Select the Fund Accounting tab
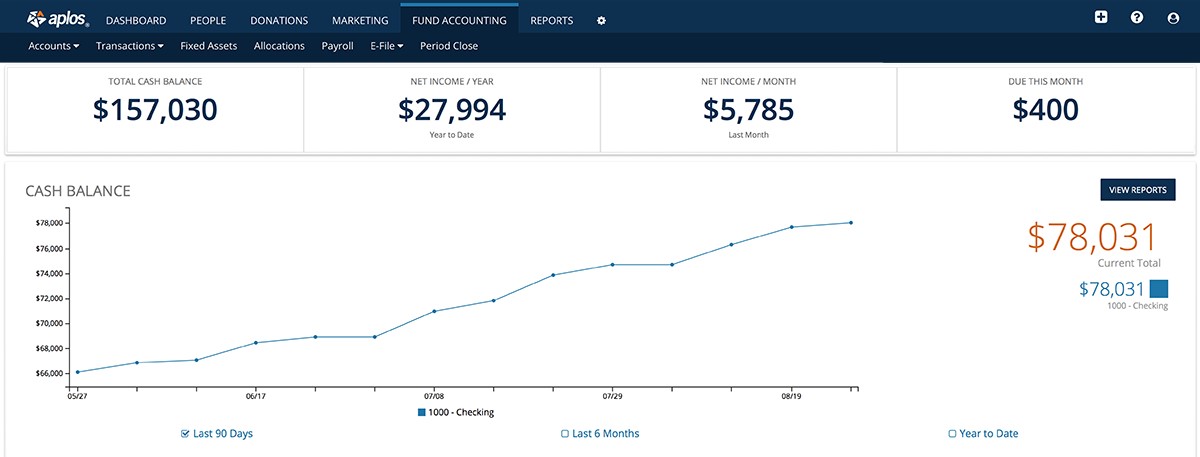The height and width of the screenshot is (457, 1200). click(459, 20)
